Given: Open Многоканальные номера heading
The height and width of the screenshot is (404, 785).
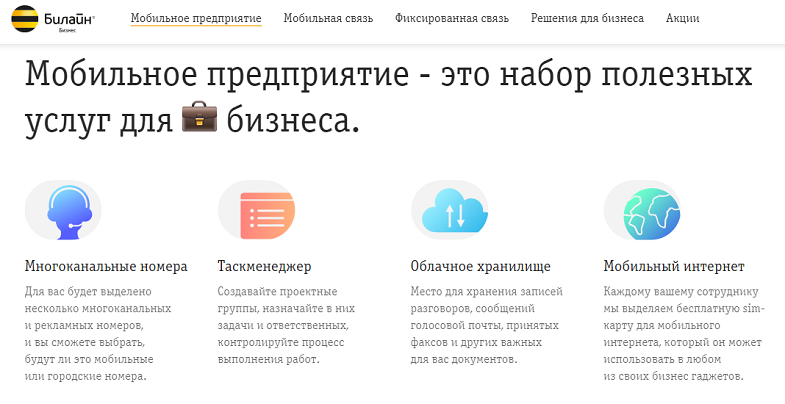Looking at the screenshot, I should 106,266.
